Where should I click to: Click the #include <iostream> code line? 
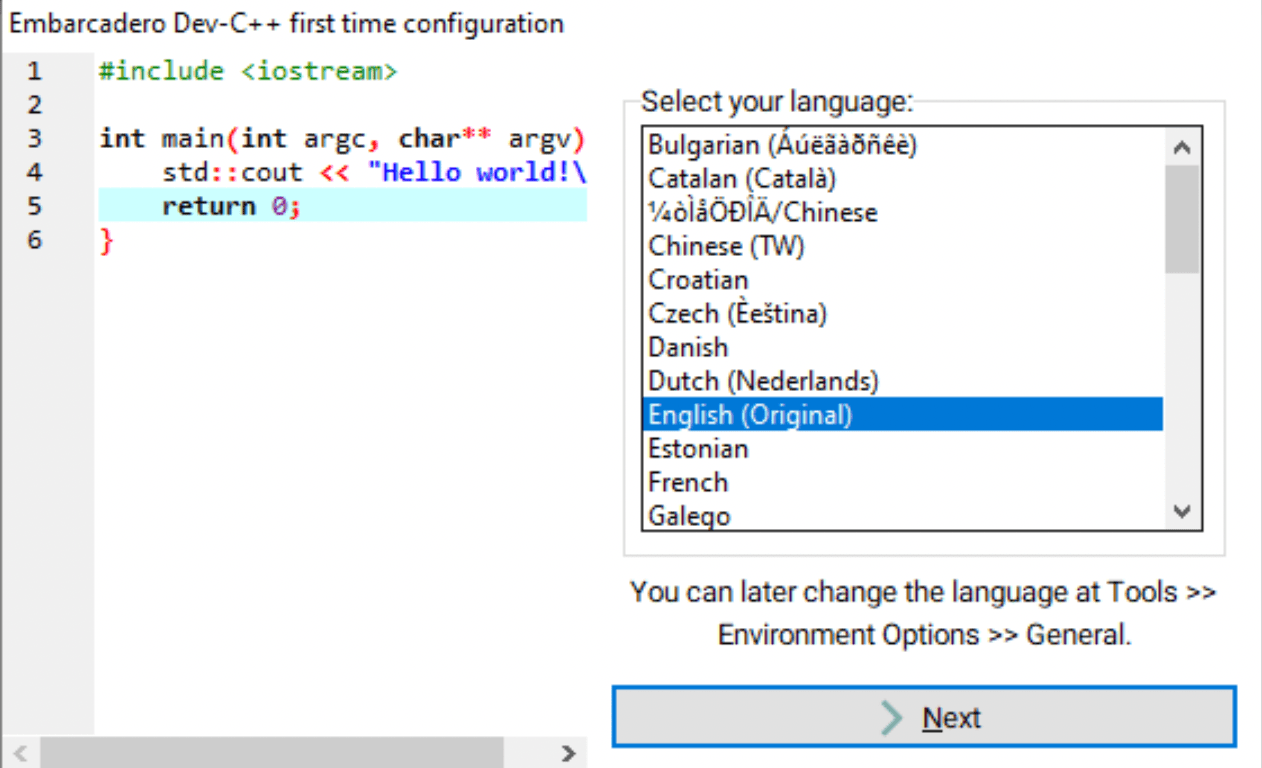[248, 71]
